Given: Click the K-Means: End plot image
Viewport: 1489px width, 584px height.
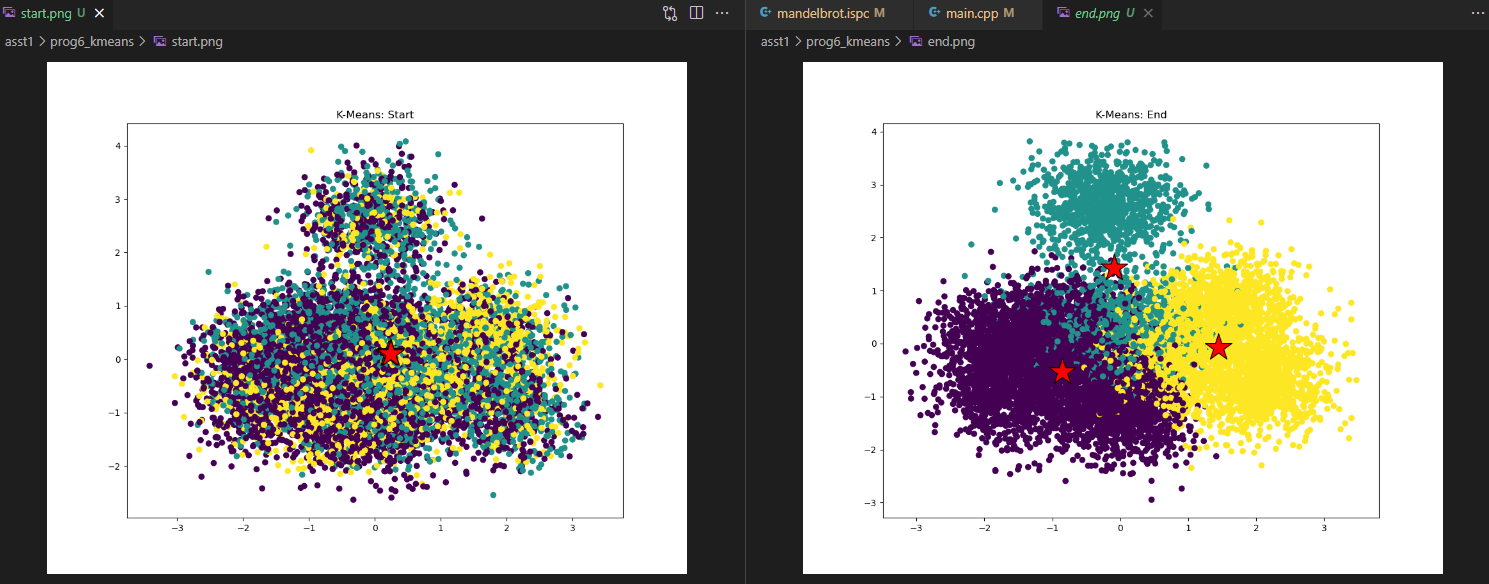Looking at the screenshot, I should pos(1123,318).
